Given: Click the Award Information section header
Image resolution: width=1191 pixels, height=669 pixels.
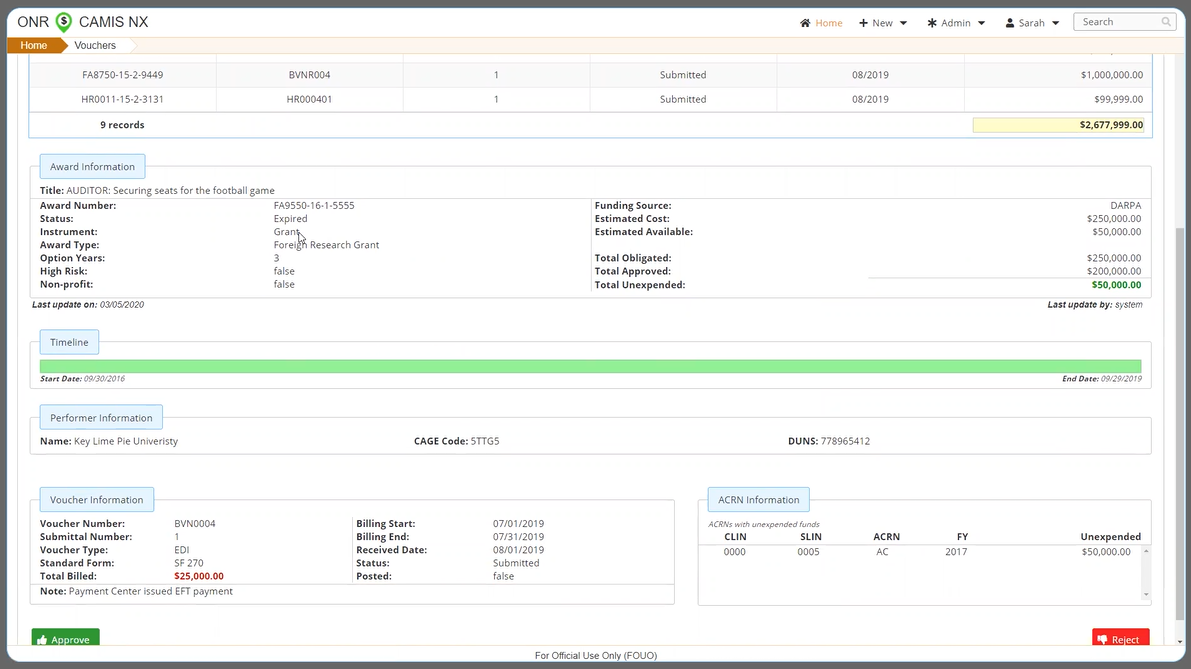Looking at the screenshot, I should pyautogui.click(x=93, y=166).
